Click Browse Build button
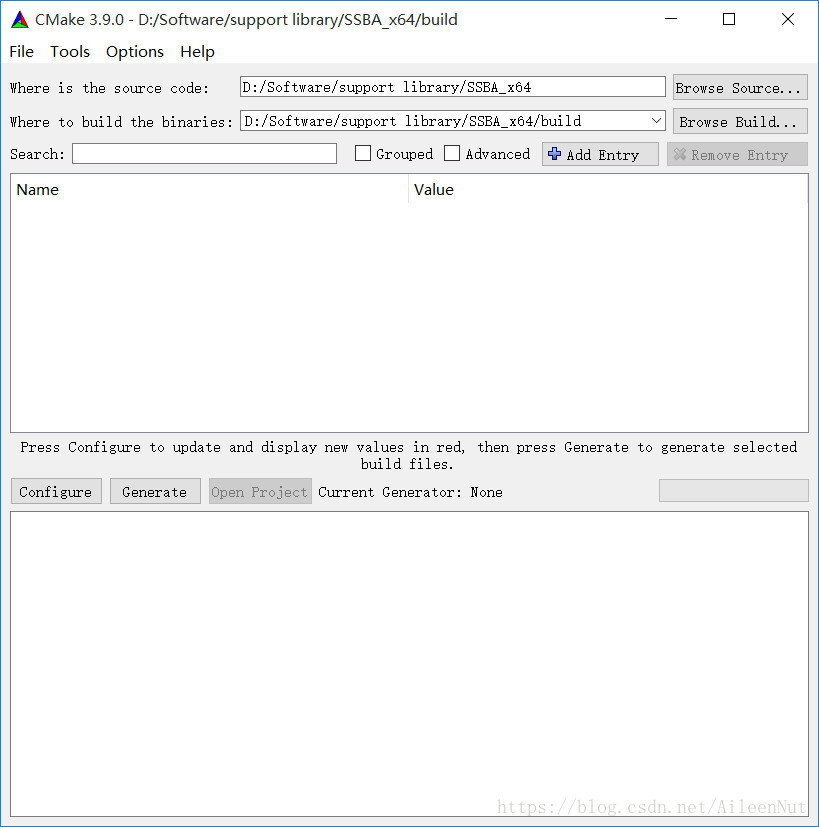819x827 pixels. tap(740, 122)
